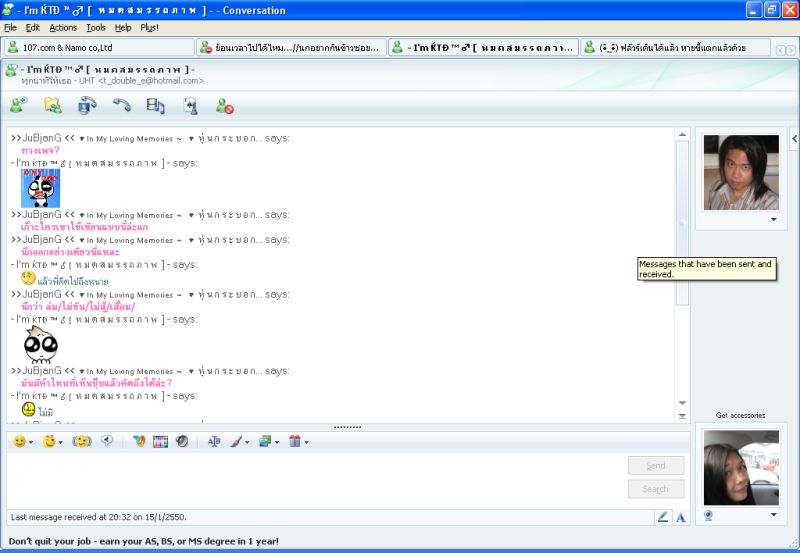Viewport: 800px width, 553px height.
Task: Click the webcam icon under my picture
Action: 708,515
